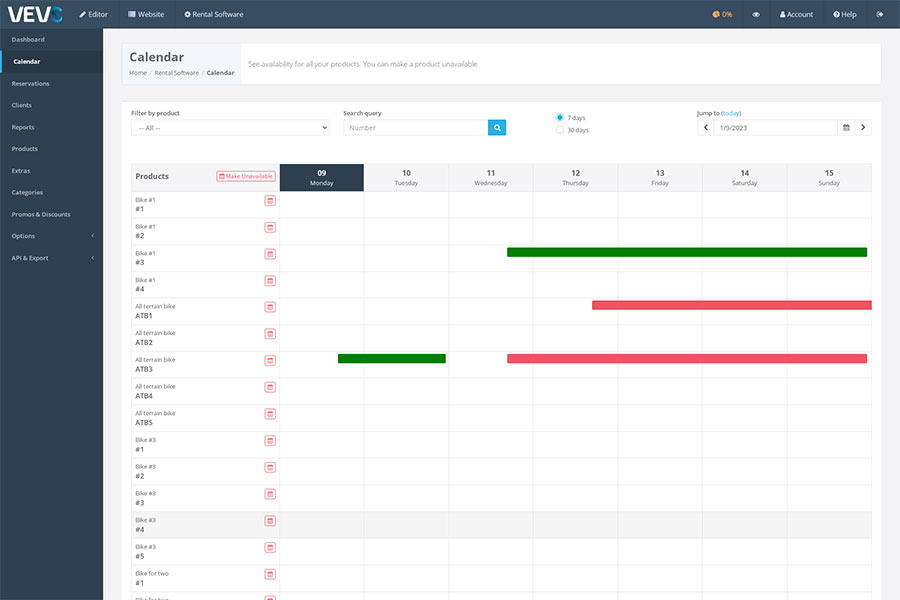
Task: Select the 15 Sunday column header
Action: [829, 177]
